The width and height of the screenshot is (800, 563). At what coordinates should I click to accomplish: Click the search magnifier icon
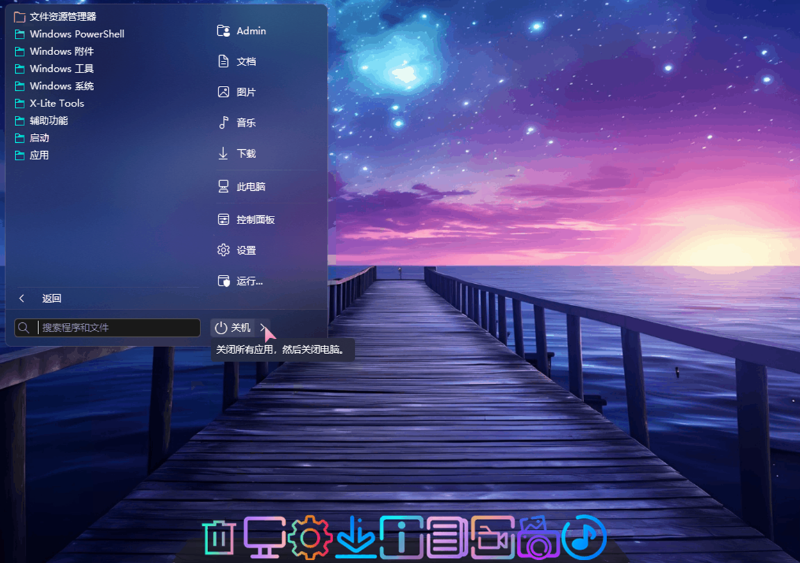point(23,327)
